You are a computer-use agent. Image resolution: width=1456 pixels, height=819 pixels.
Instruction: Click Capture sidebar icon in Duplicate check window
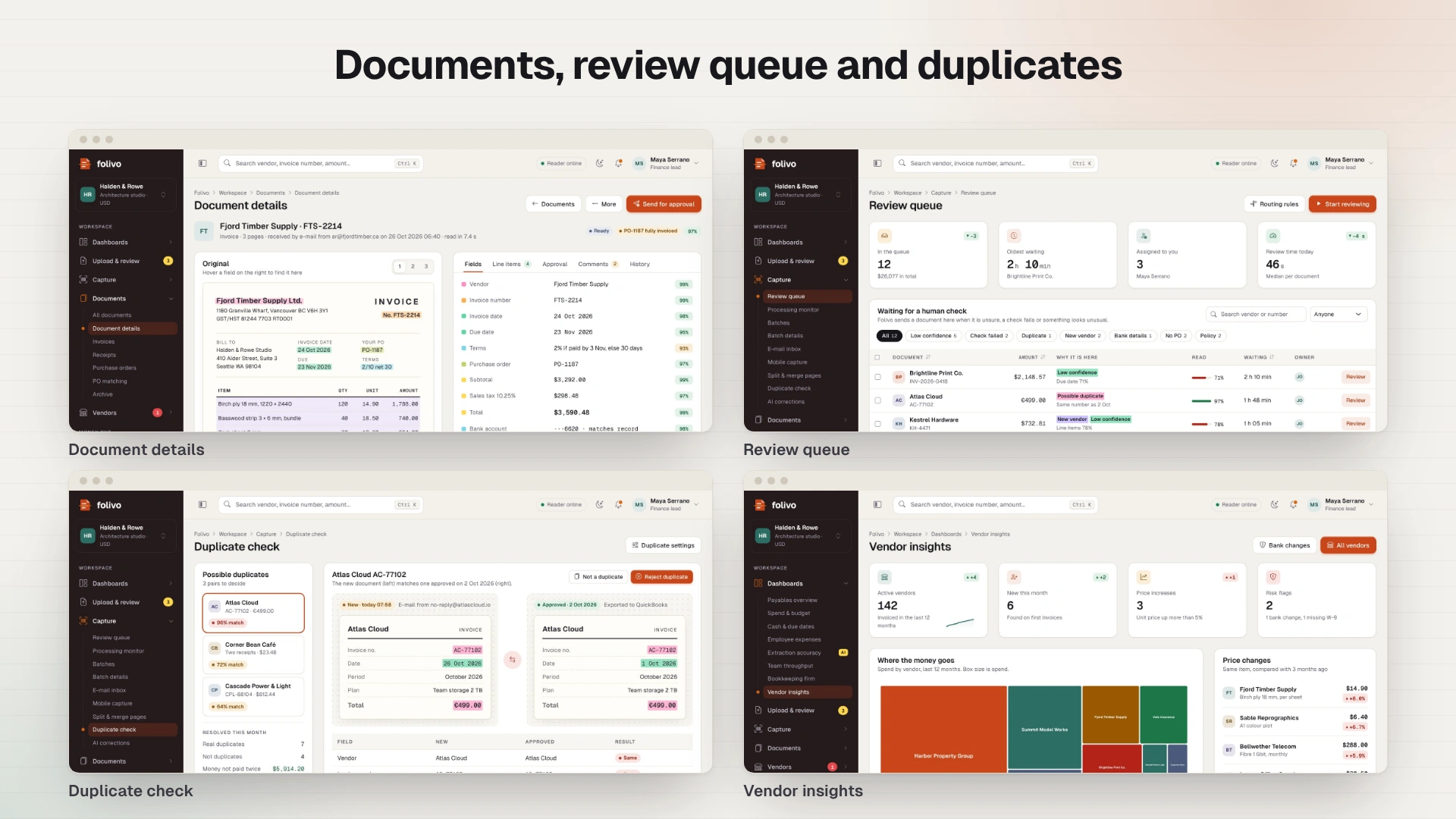[83, 620]
